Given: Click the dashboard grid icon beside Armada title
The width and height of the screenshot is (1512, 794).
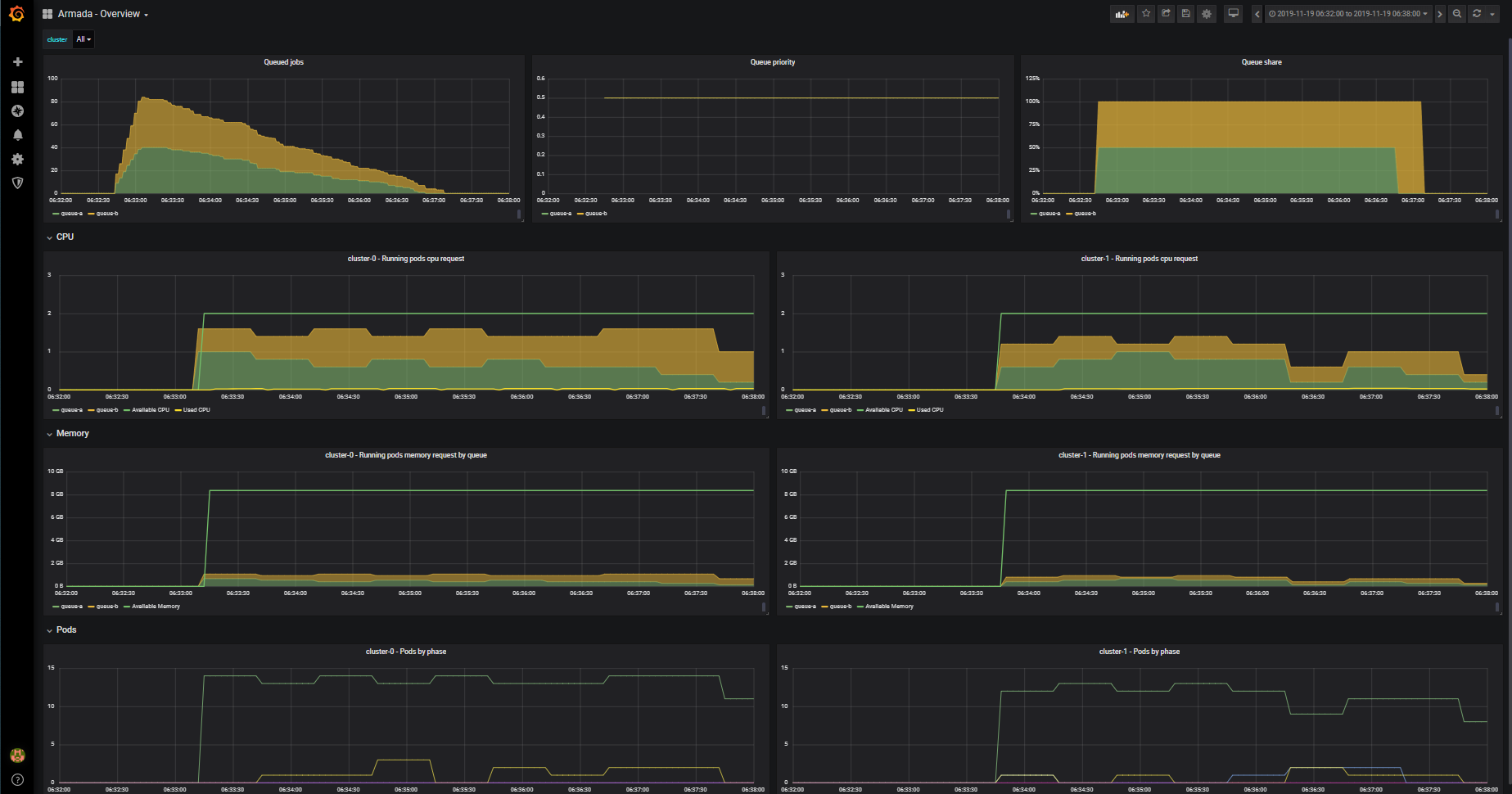Looking at the screenshot, I should tap(47, 14).
